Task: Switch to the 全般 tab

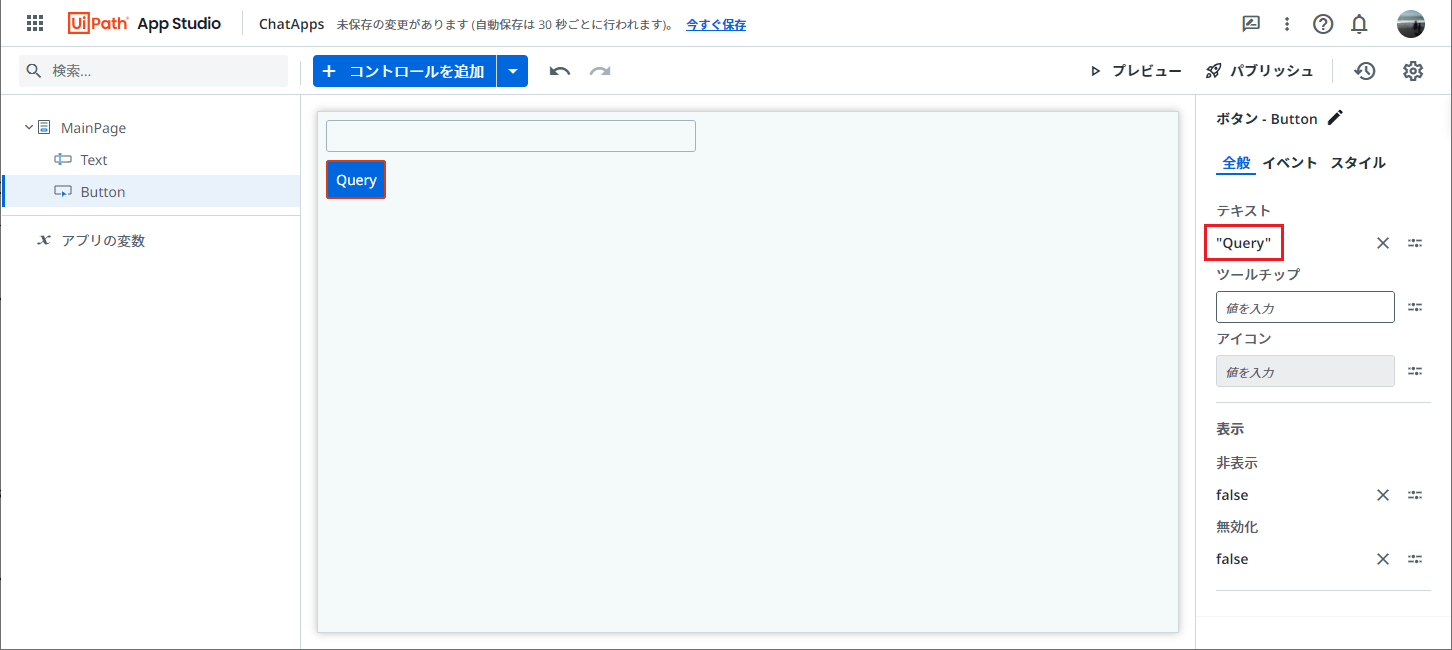Action: click(x=1236, y=163)
